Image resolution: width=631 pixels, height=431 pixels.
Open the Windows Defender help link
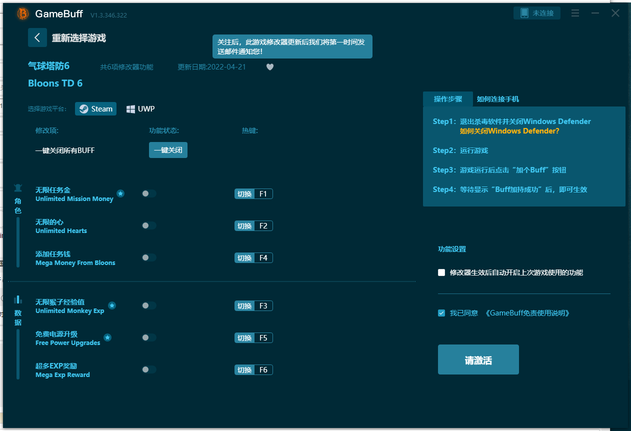coord(509,131)
